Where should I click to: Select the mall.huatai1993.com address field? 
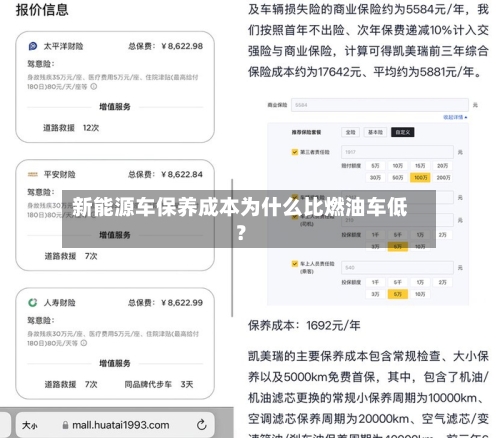tap(115, 425)
